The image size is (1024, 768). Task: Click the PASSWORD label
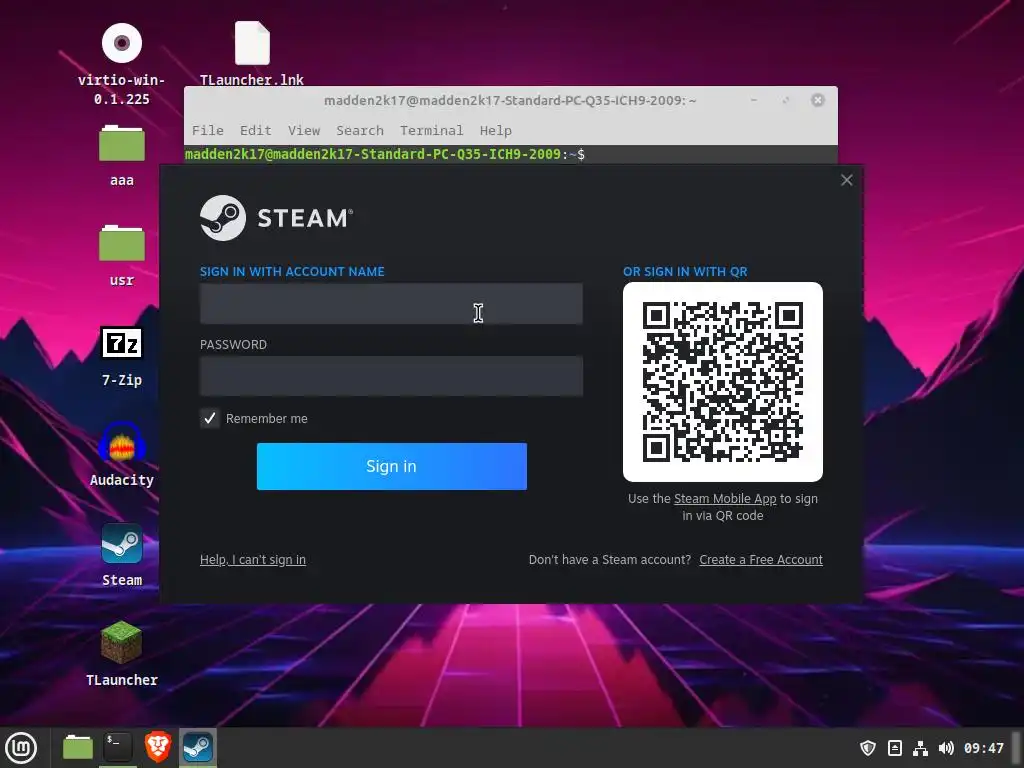233,345
